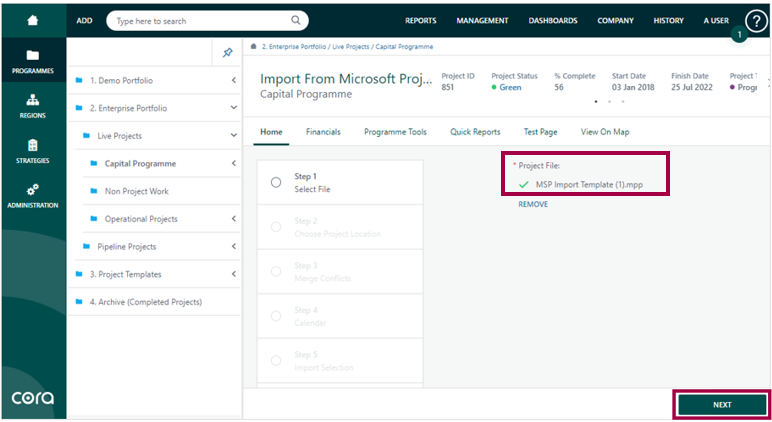Screen dimensions: 772x422
Task: Select Step 1 Select File radio
Action: point(276,182)
